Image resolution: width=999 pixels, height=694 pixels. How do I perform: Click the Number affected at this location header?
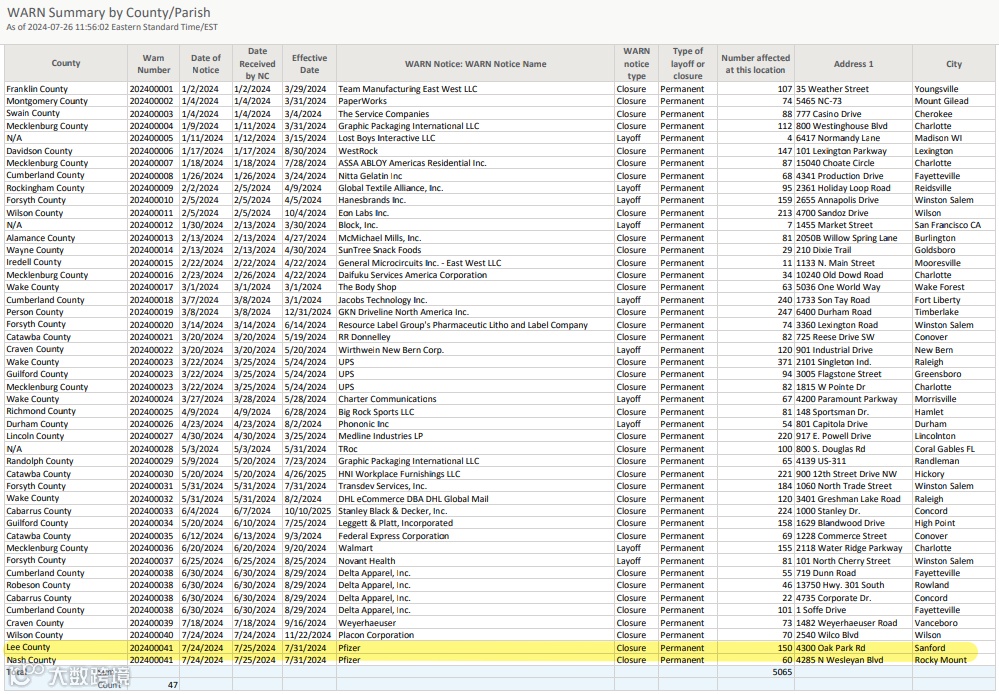click(x=755, y=63)
